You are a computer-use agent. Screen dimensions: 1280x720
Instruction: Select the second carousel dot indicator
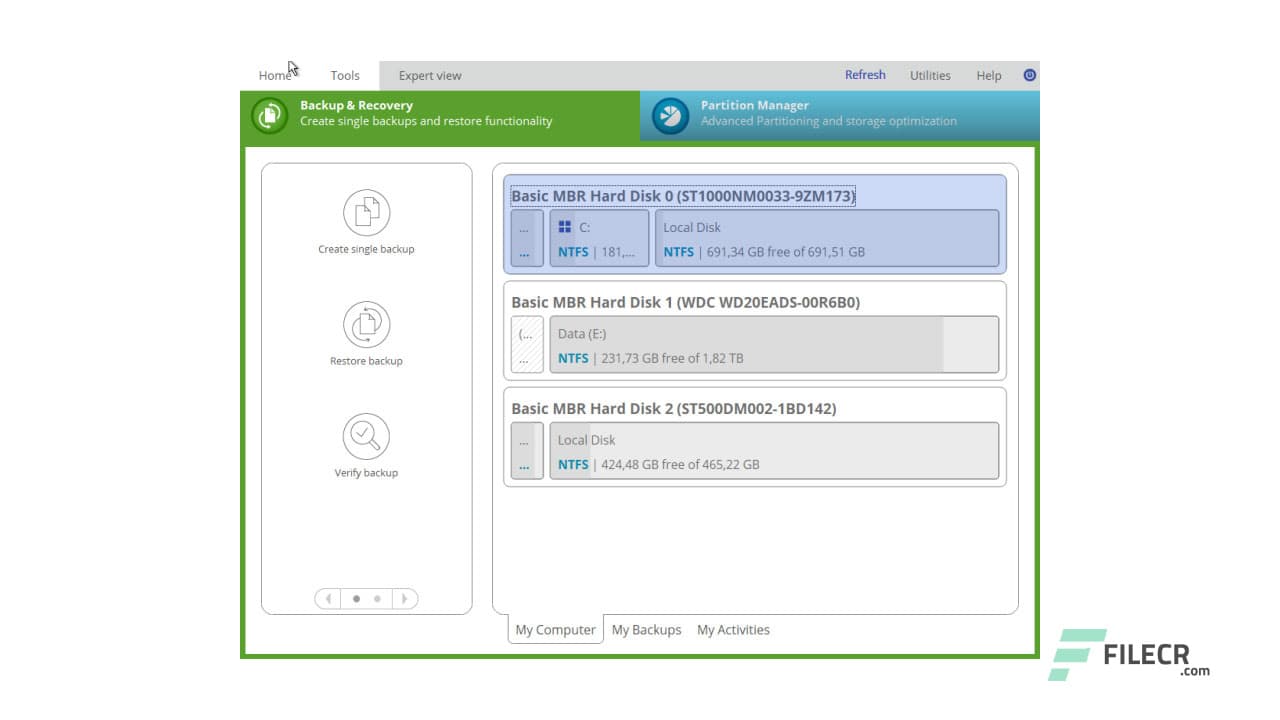click(377, 598)
